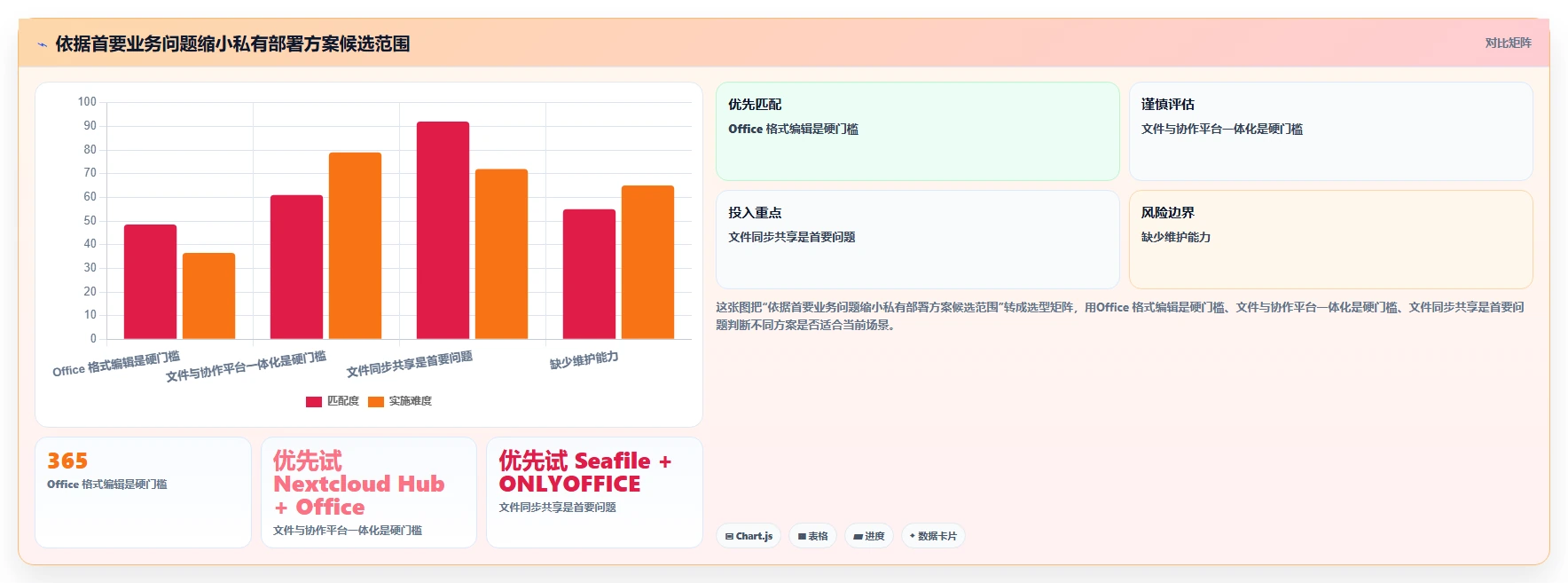Click the orange 实施难度 bar for Office 格式编辑是硬门槛

(208, 295)
